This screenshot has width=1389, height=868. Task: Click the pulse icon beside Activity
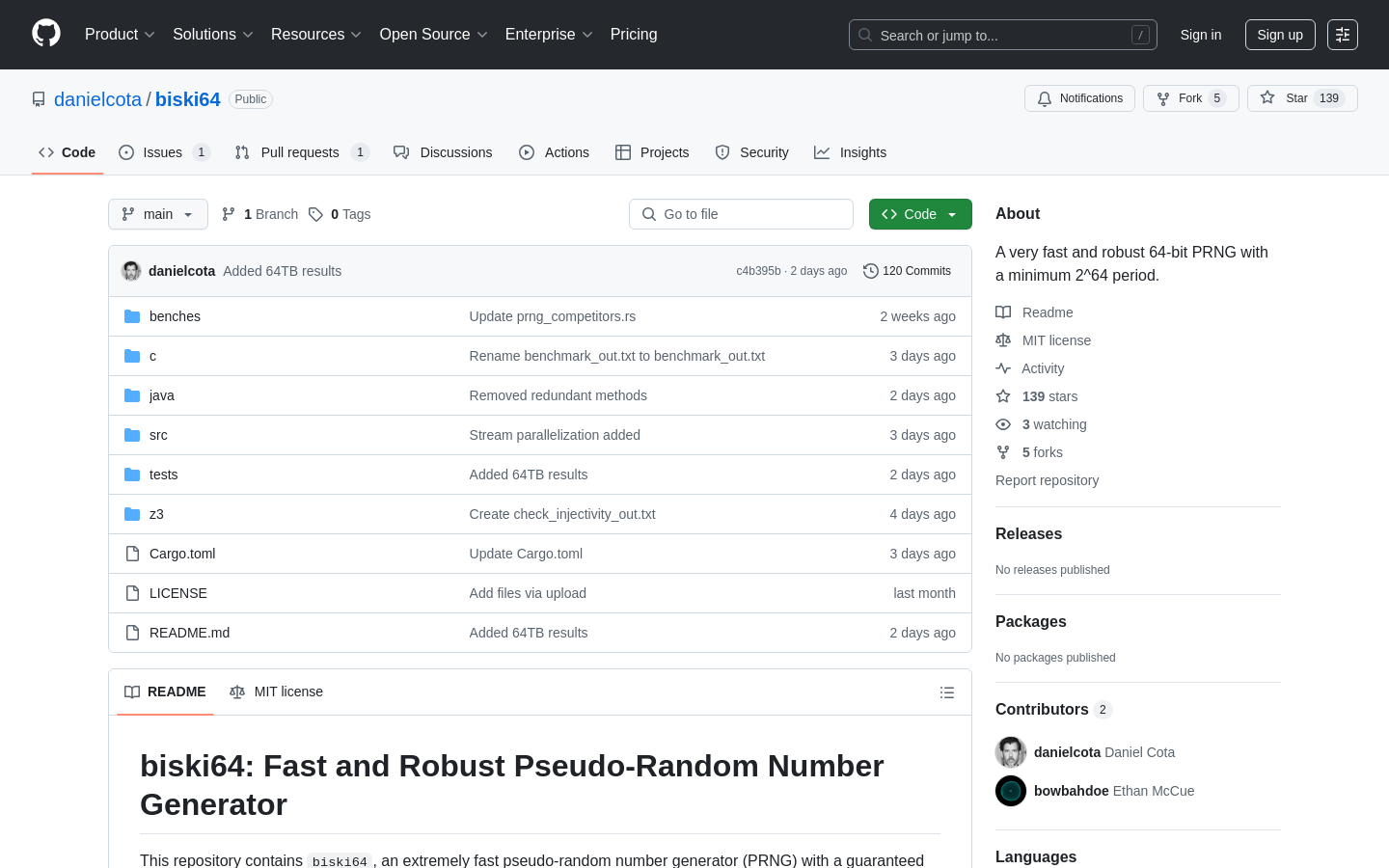click(1003, 368)
